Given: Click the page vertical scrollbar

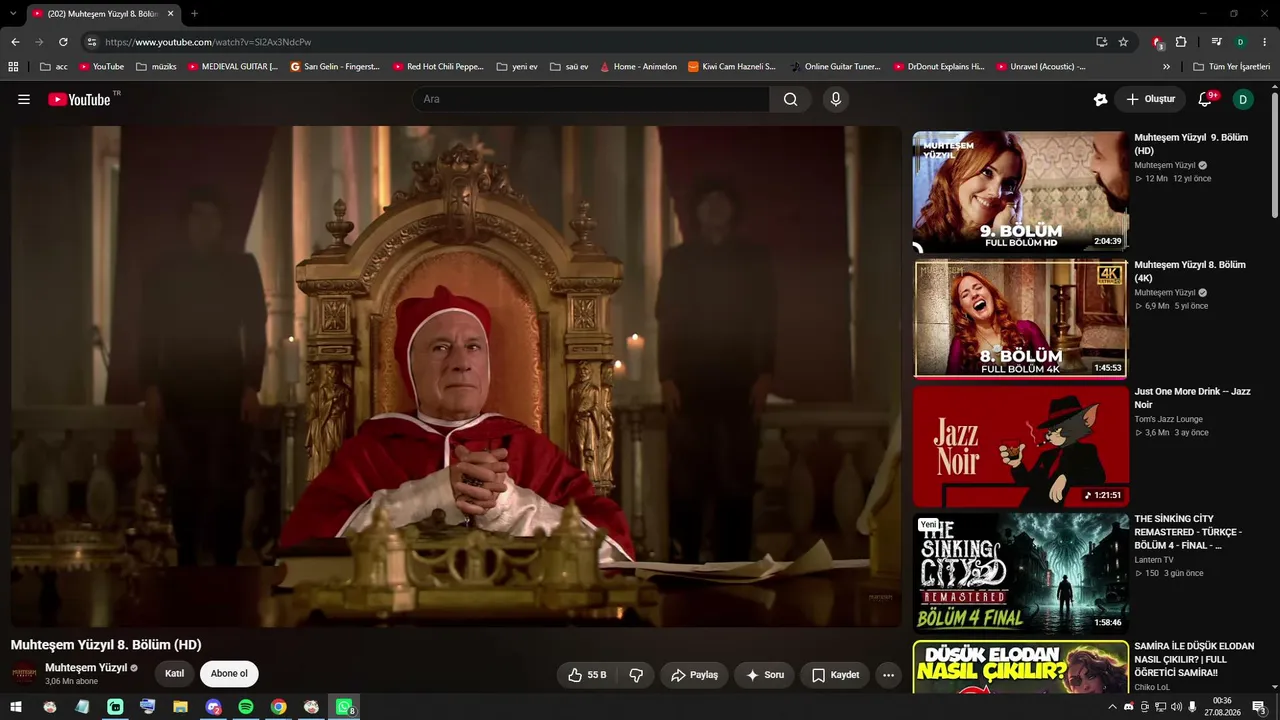Looking at the screenshot, I should point(1275,155).
